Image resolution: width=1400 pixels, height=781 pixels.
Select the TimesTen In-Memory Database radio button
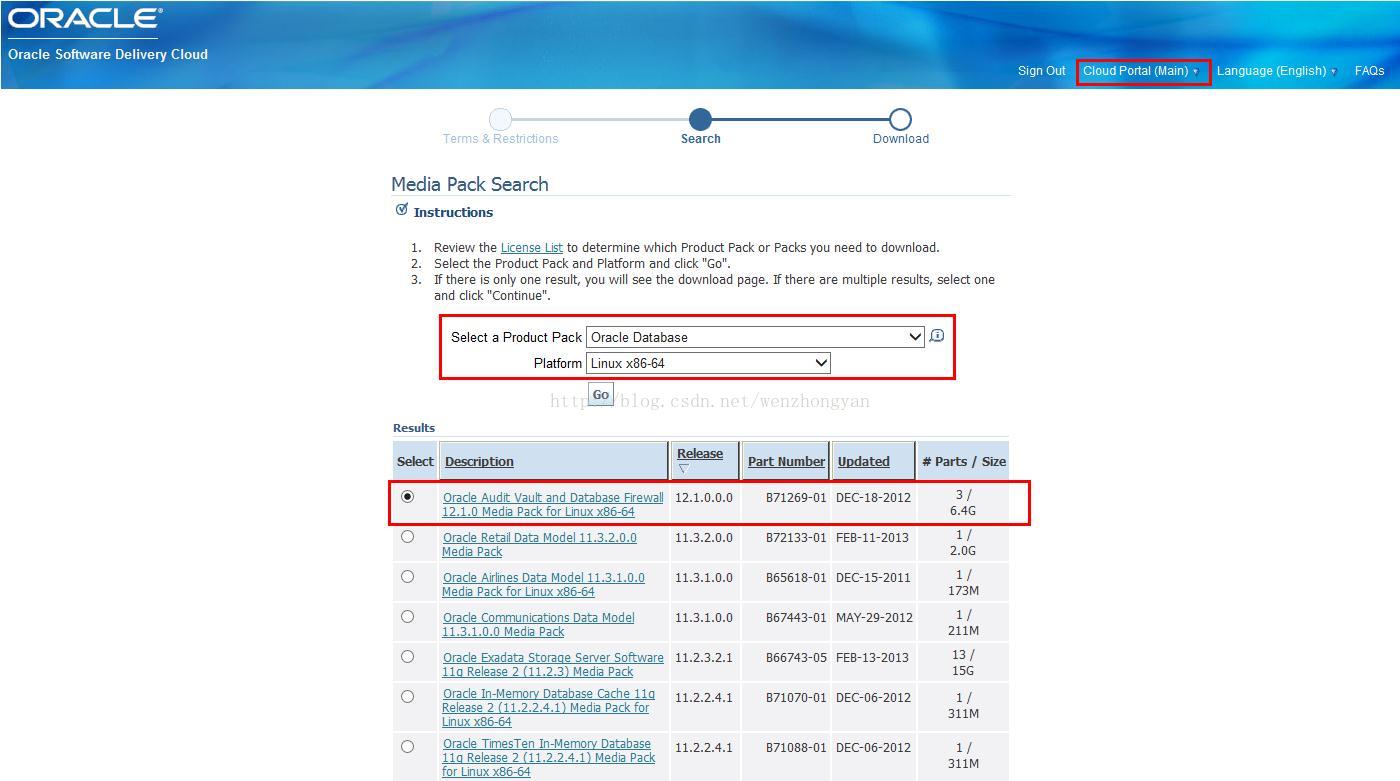tap(407, 746)
